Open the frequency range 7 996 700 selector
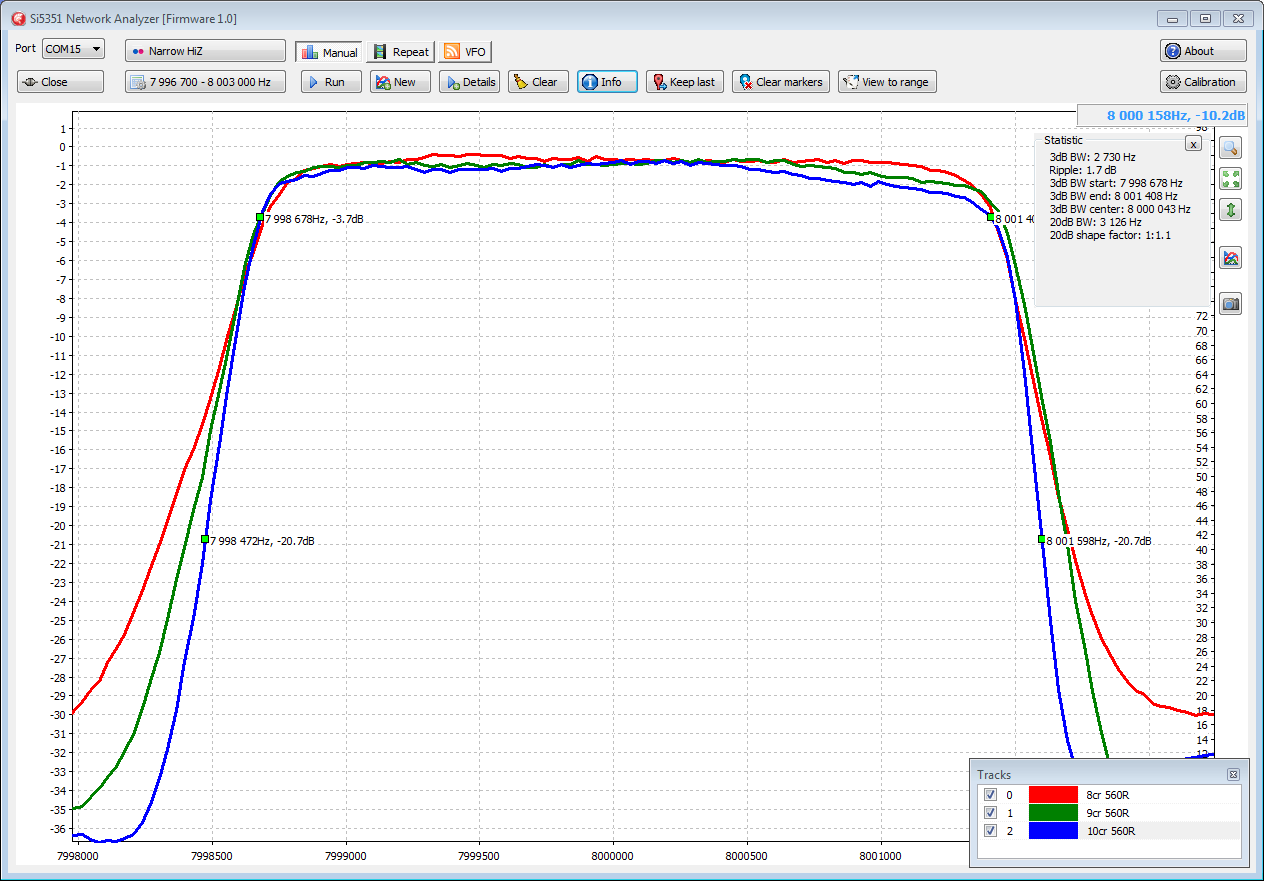The height and width of the screenshot is (881, 1264). click(x=205, y=82)
